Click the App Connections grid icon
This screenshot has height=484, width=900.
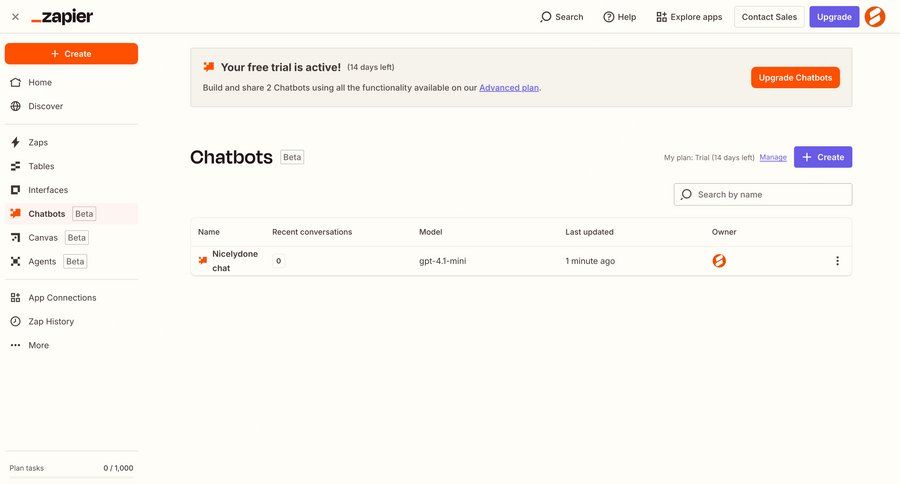[15, 297]
